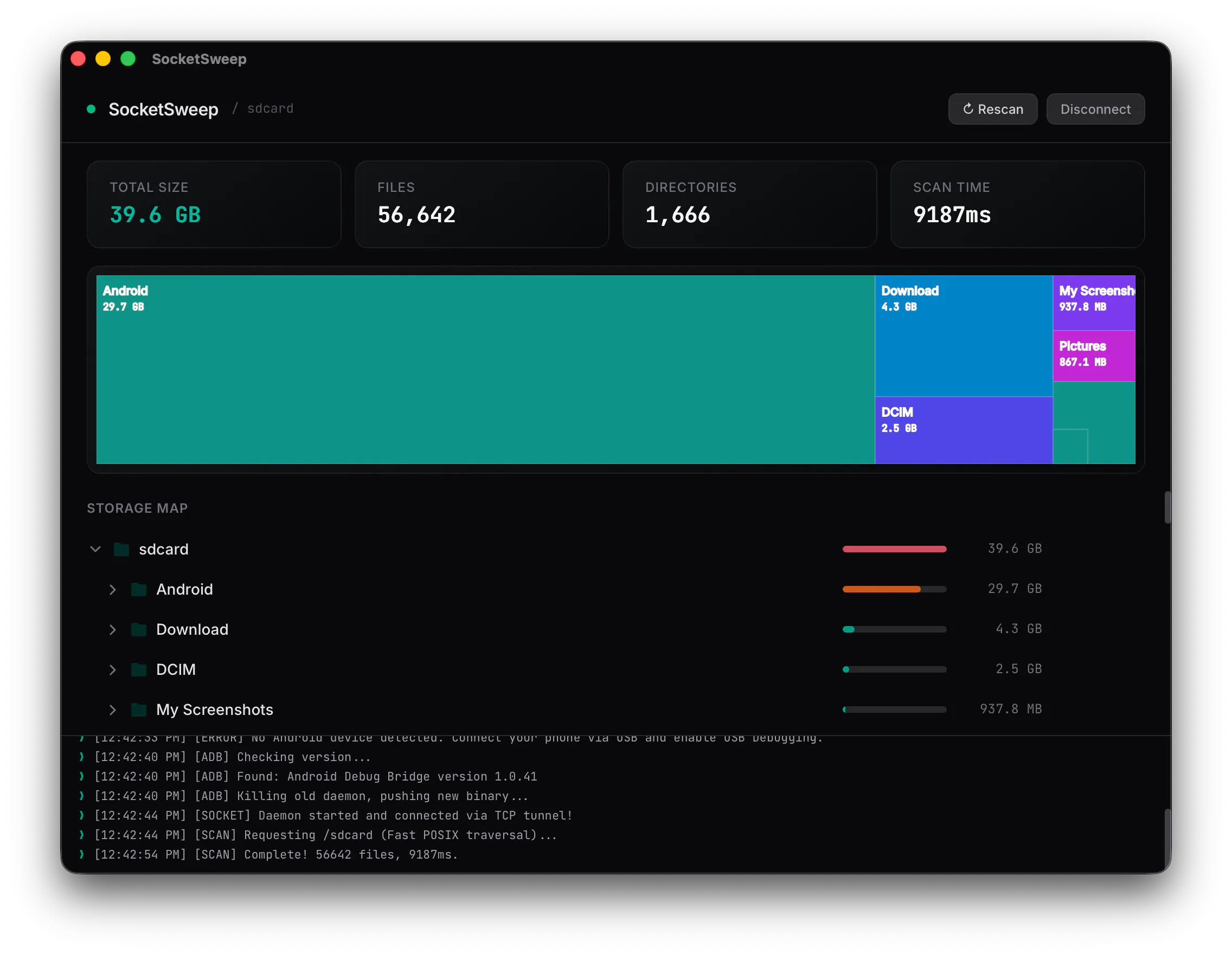The width and height of the screenshot is (1232, 954).
Task: Click the Rescan button
Action: 992,109
